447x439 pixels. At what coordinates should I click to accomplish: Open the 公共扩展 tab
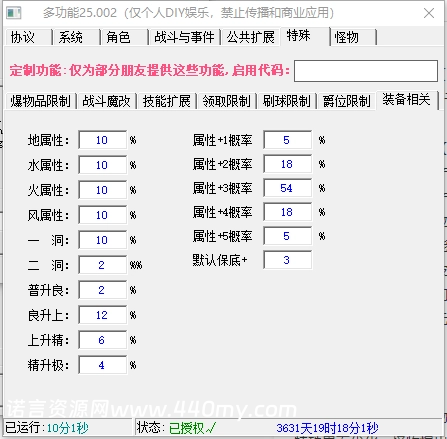251,37
